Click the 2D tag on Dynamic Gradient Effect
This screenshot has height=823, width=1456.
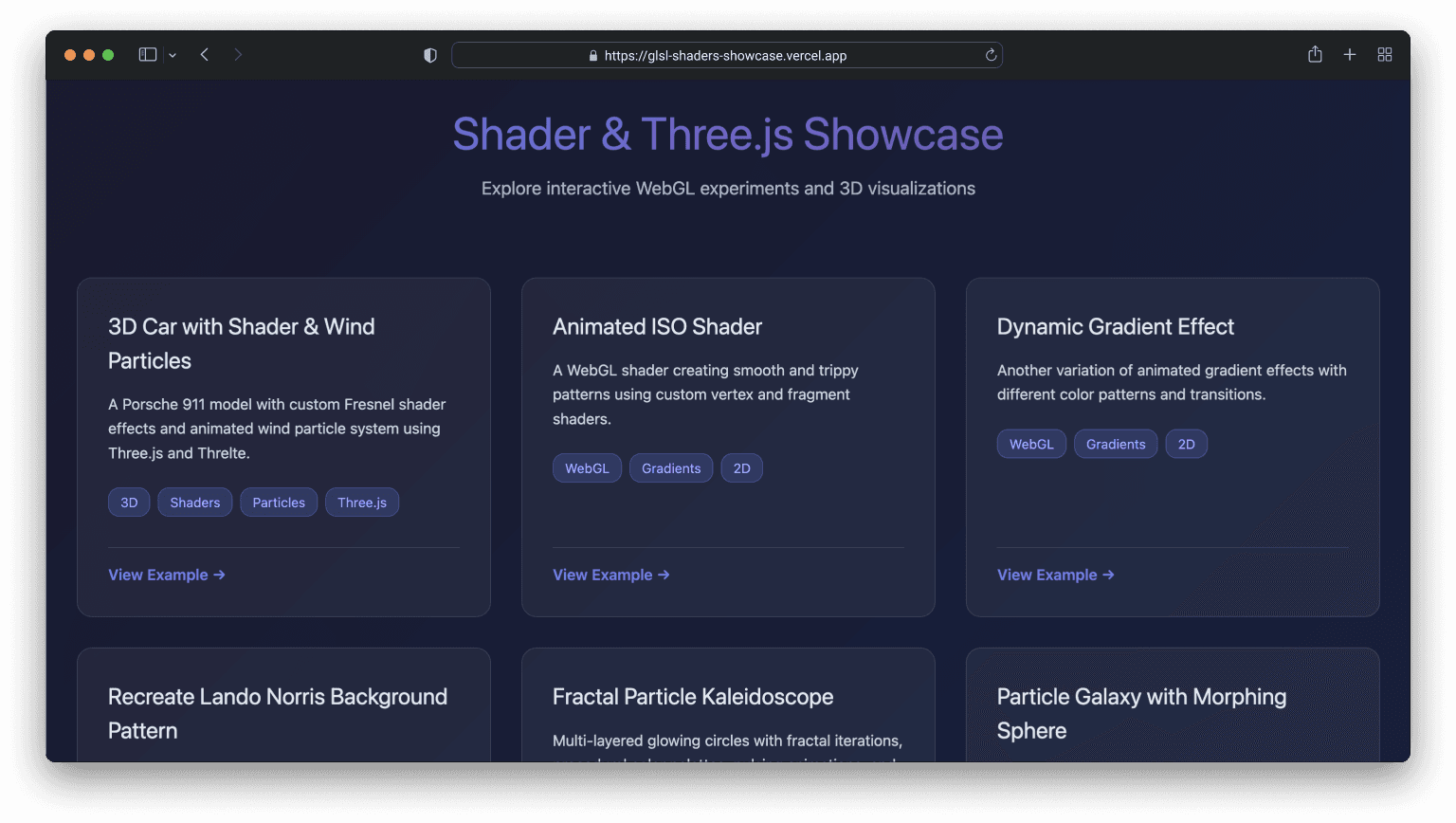tap(1187, 444)
